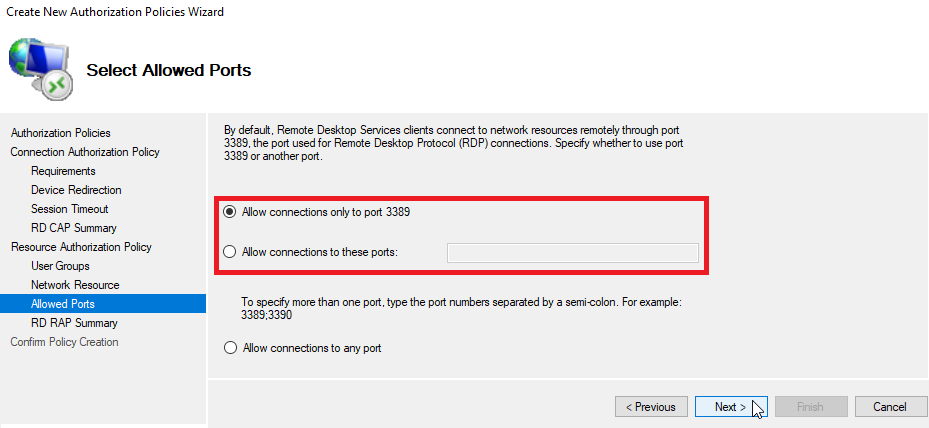This screenshot has height=428, width=929.
Task: Open the RD RAP Summary step
Action: coord(74,322)
